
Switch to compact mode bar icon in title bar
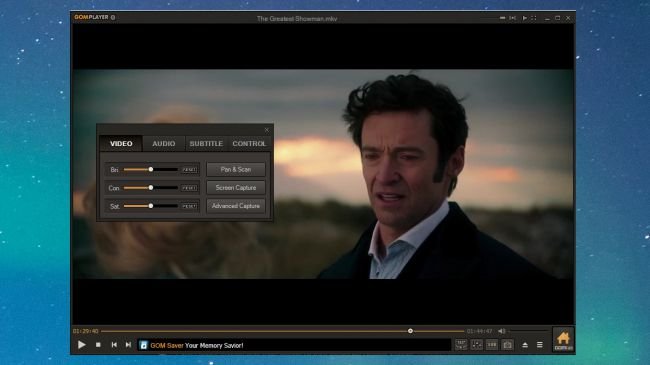502,18
